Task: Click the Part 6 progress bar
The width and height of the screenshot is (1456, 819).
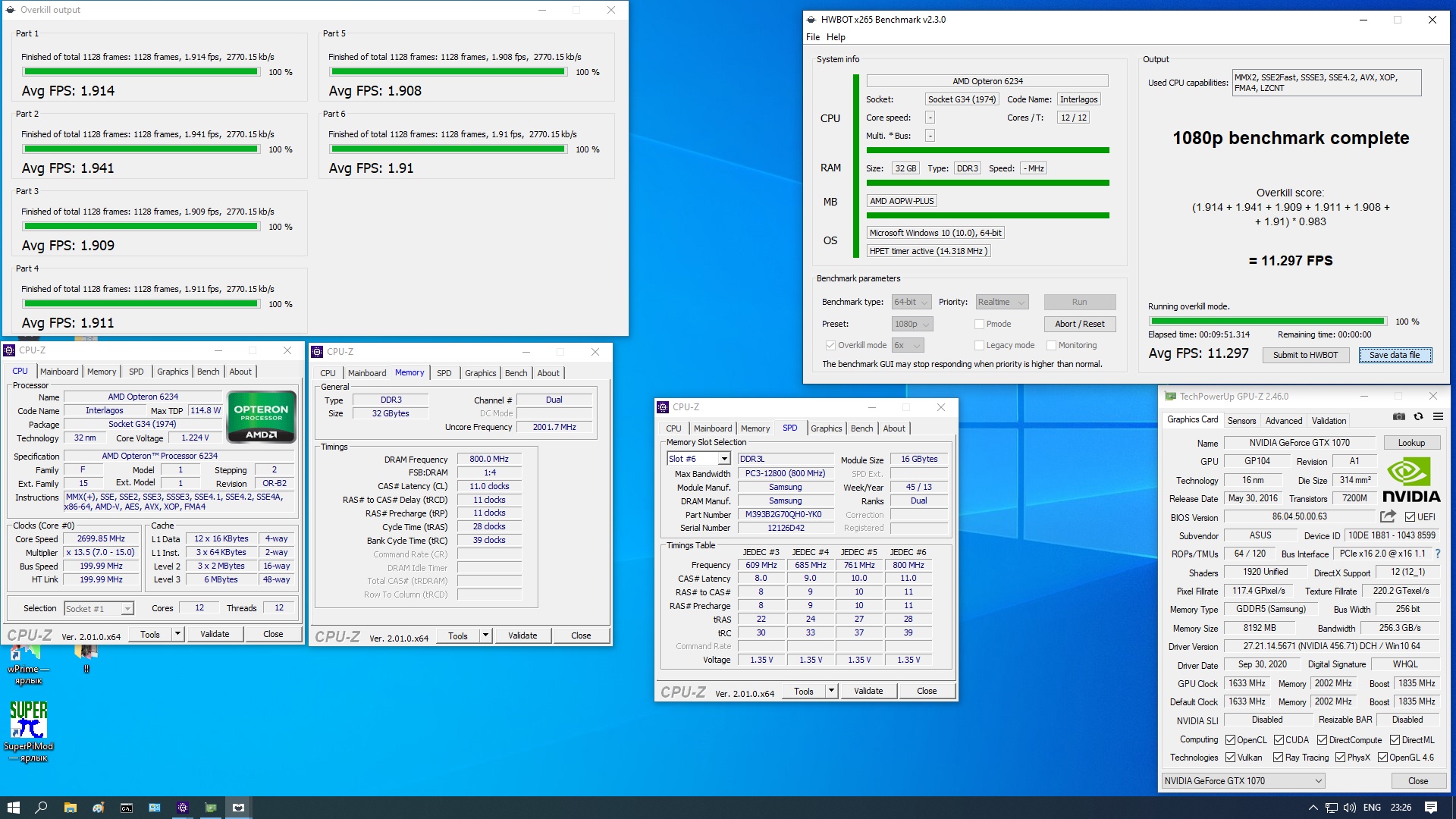Action: coord(448,149)
